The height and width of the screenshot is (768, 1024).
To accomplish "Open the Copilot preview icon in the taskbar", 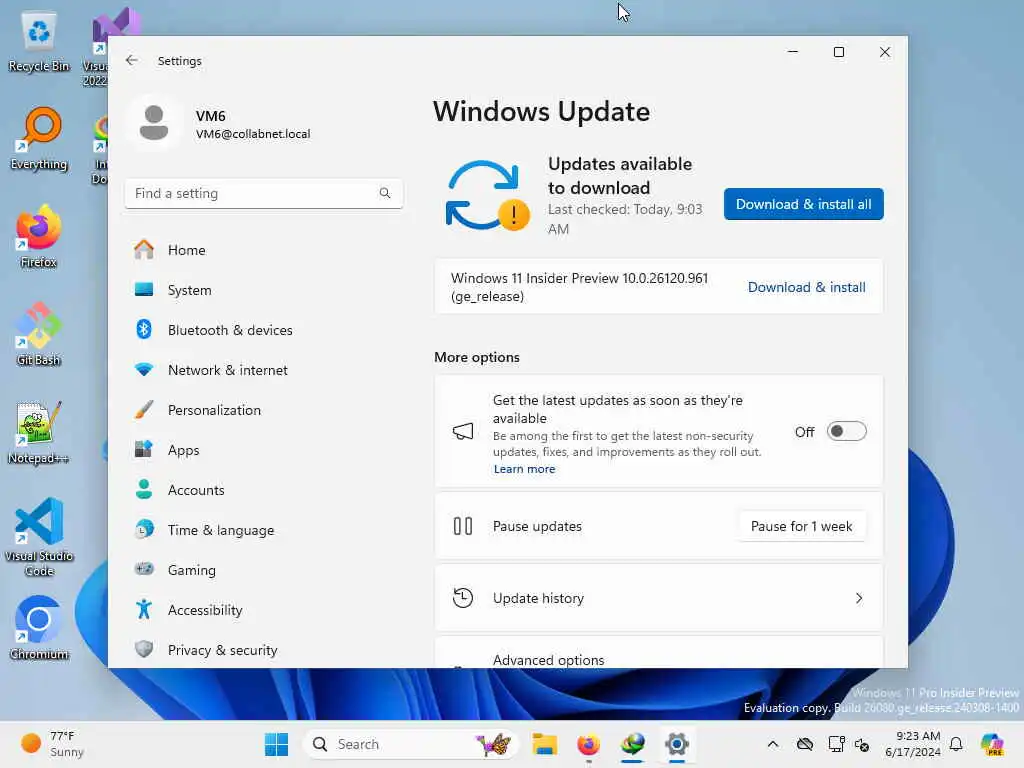I will [992, 744].
